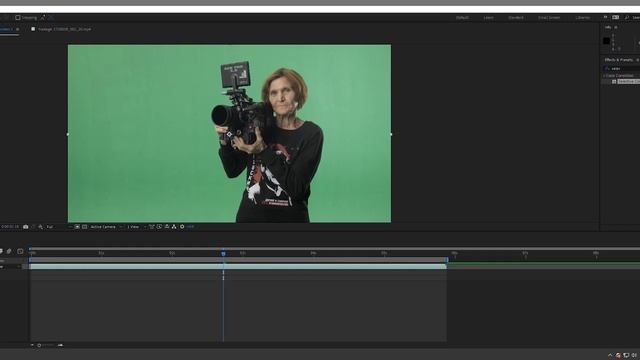The image size is (640, 360).
Task: Open the Info panel menu icon
Action: click(616, 27)
